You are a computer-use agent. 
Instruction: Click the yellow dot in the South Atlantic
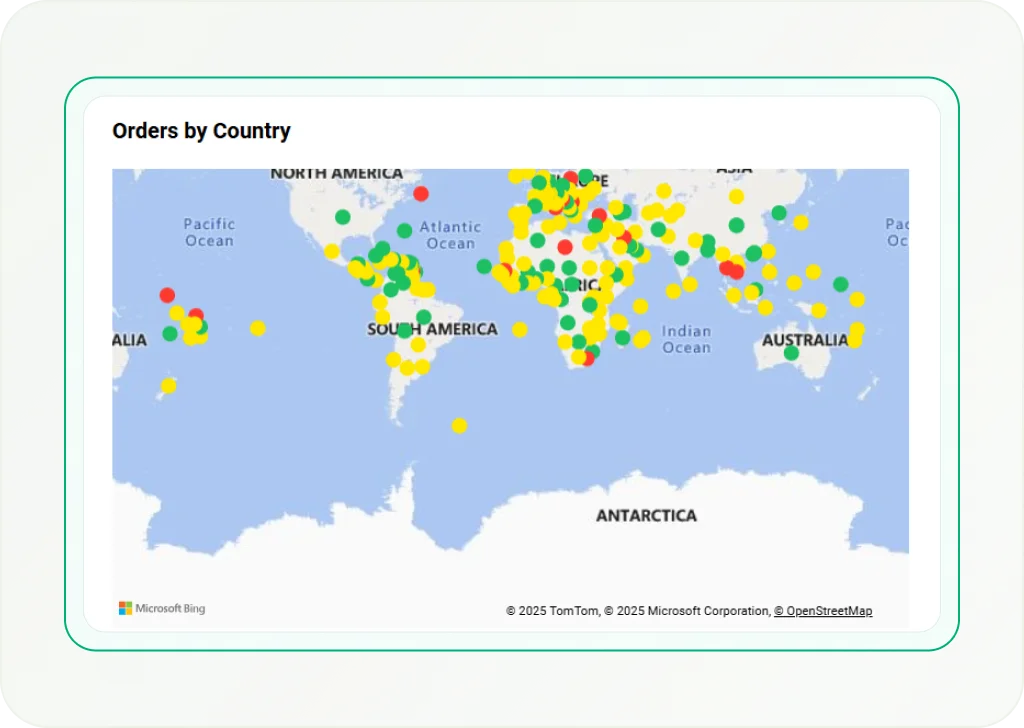pyautogui.click(x=520, y=329)
